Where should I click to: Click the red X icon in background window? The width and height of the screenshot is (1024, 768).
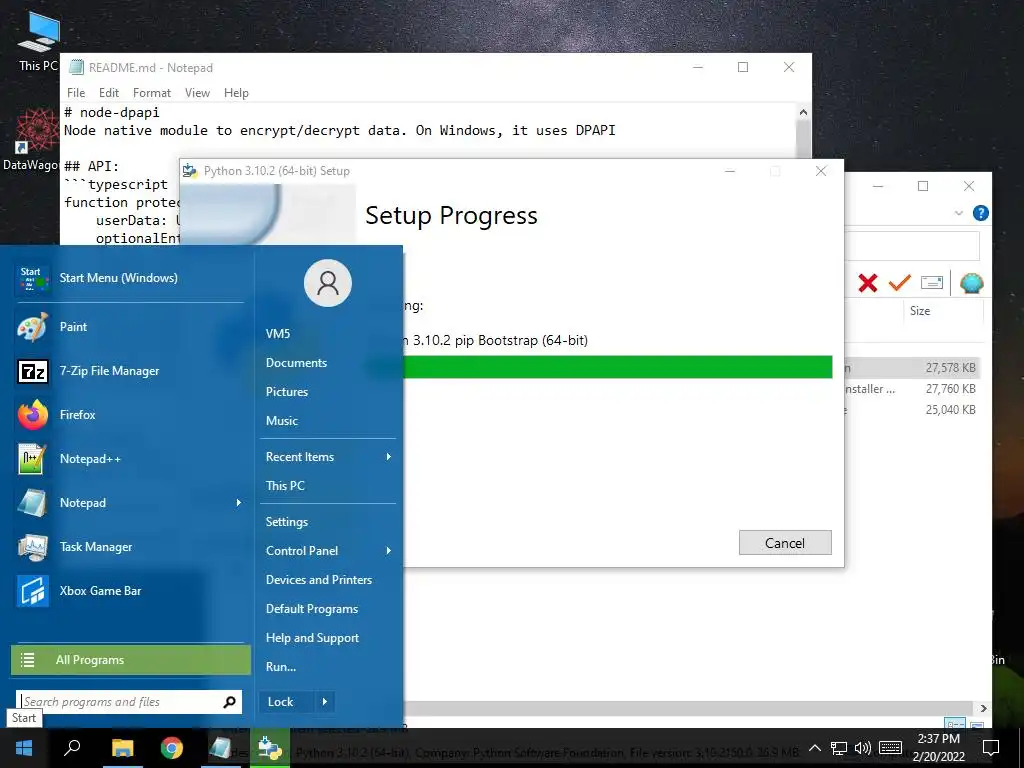[867, 283]
